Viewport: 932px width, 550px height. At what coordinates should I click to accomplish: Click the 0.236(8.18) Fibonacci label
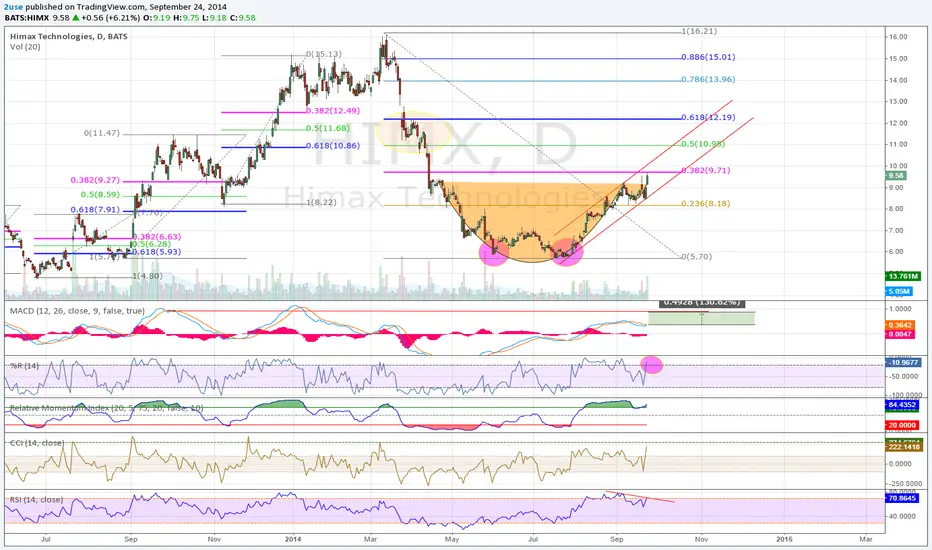tap(706, 203)
